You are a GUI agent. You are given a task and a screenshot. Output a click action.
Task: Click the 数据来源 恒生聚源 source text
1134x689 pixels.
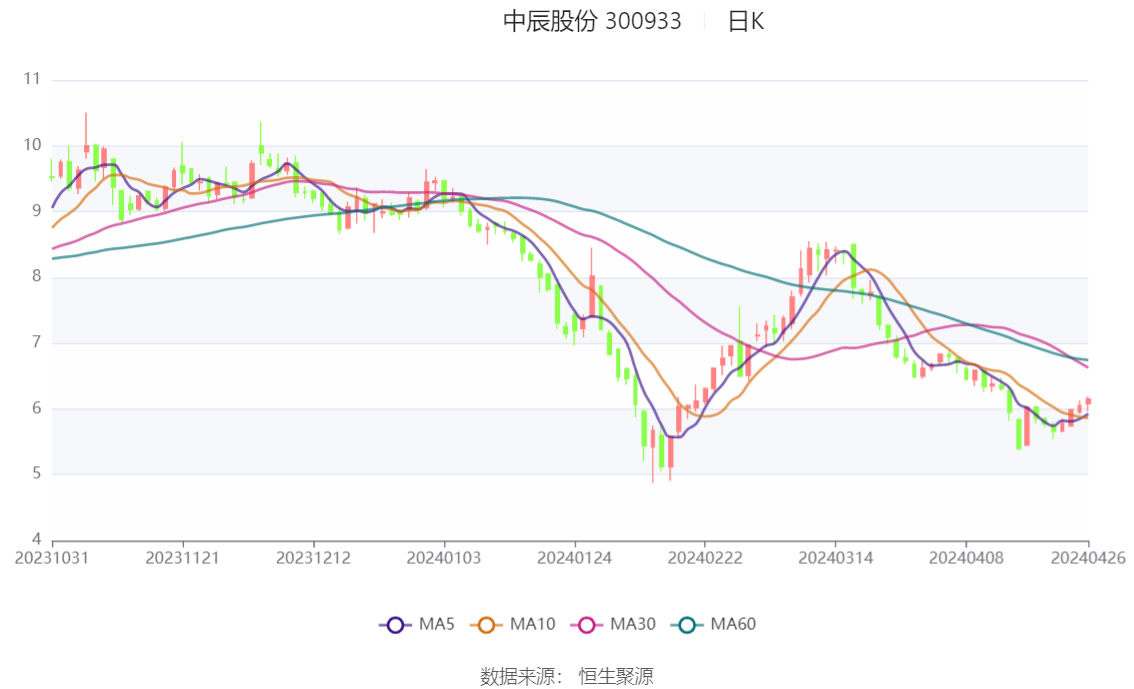tap(567, 677)
